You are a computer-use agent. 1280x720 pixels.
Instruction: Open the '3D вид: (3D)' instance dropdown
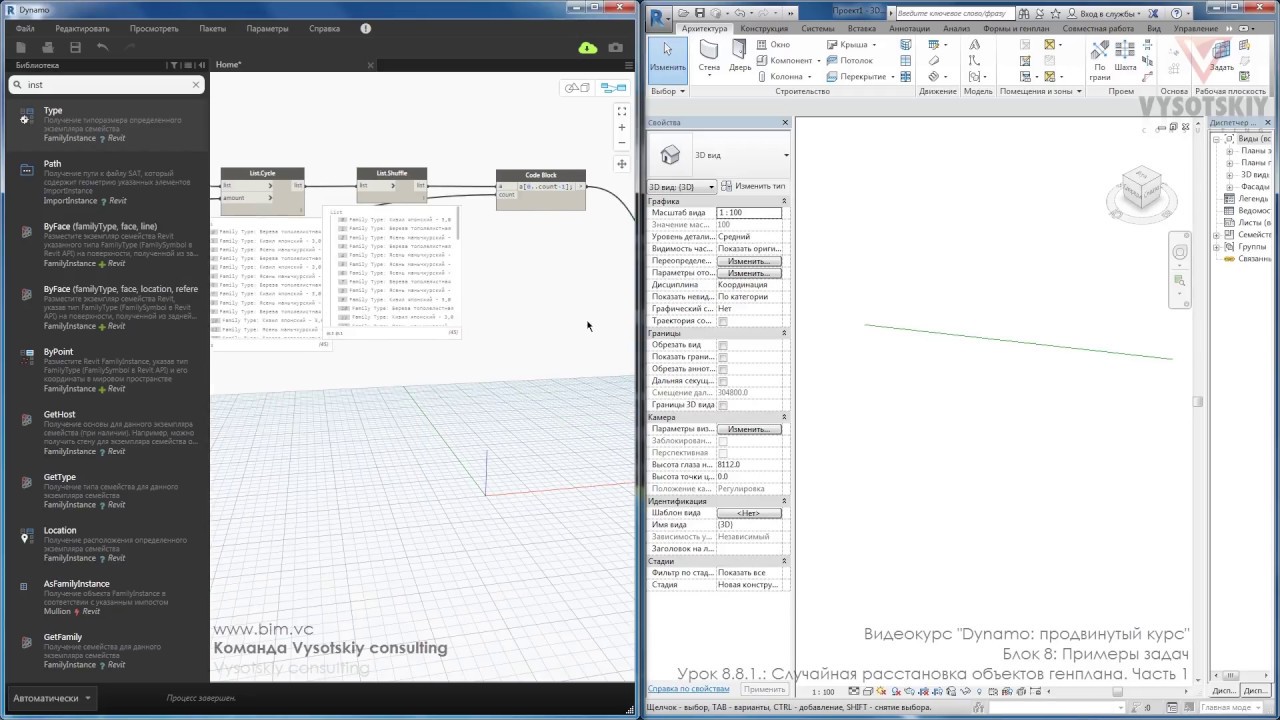point(682,187)
